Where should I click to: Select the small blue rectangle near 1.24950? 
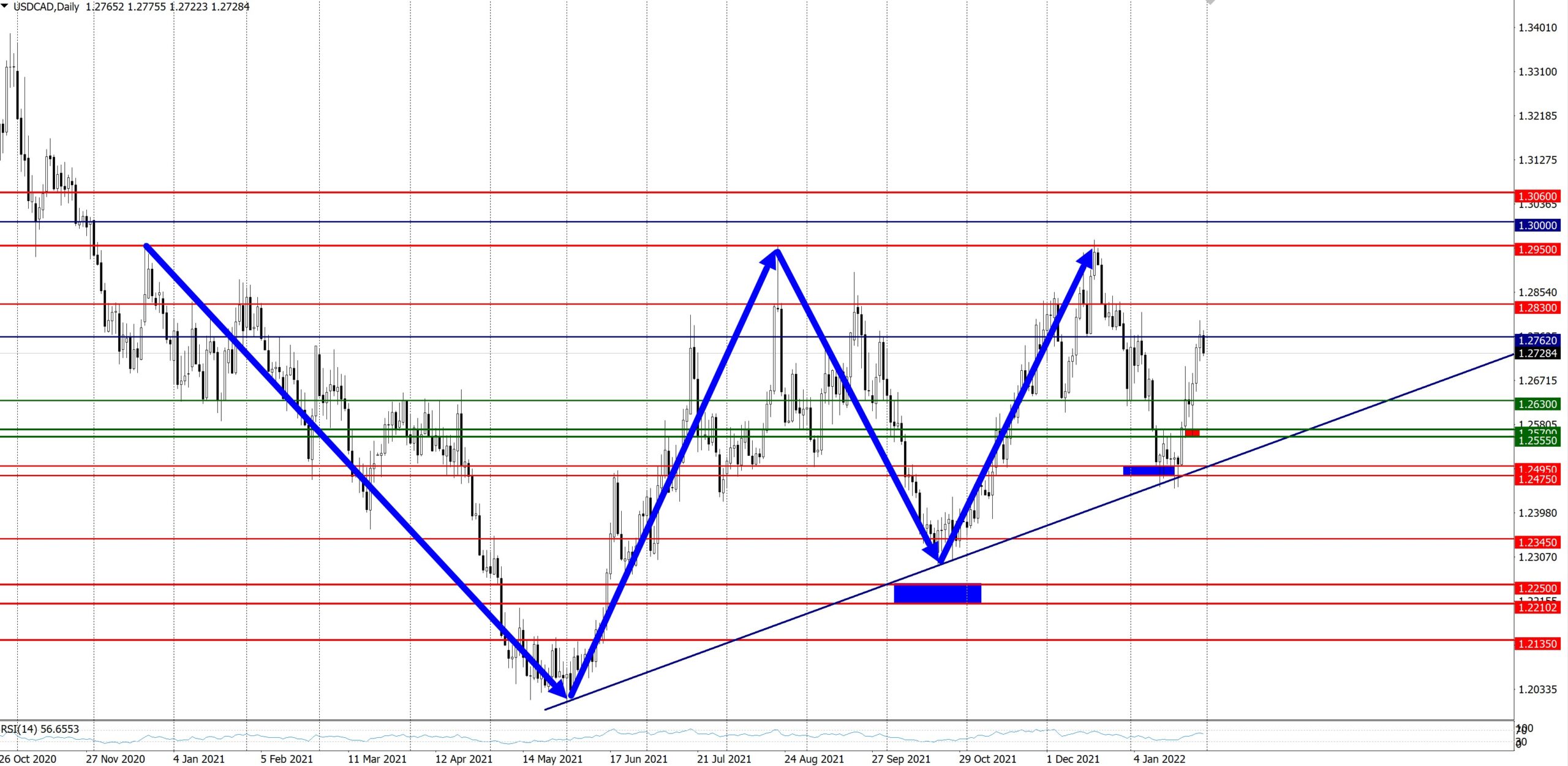pos(1148,471)
